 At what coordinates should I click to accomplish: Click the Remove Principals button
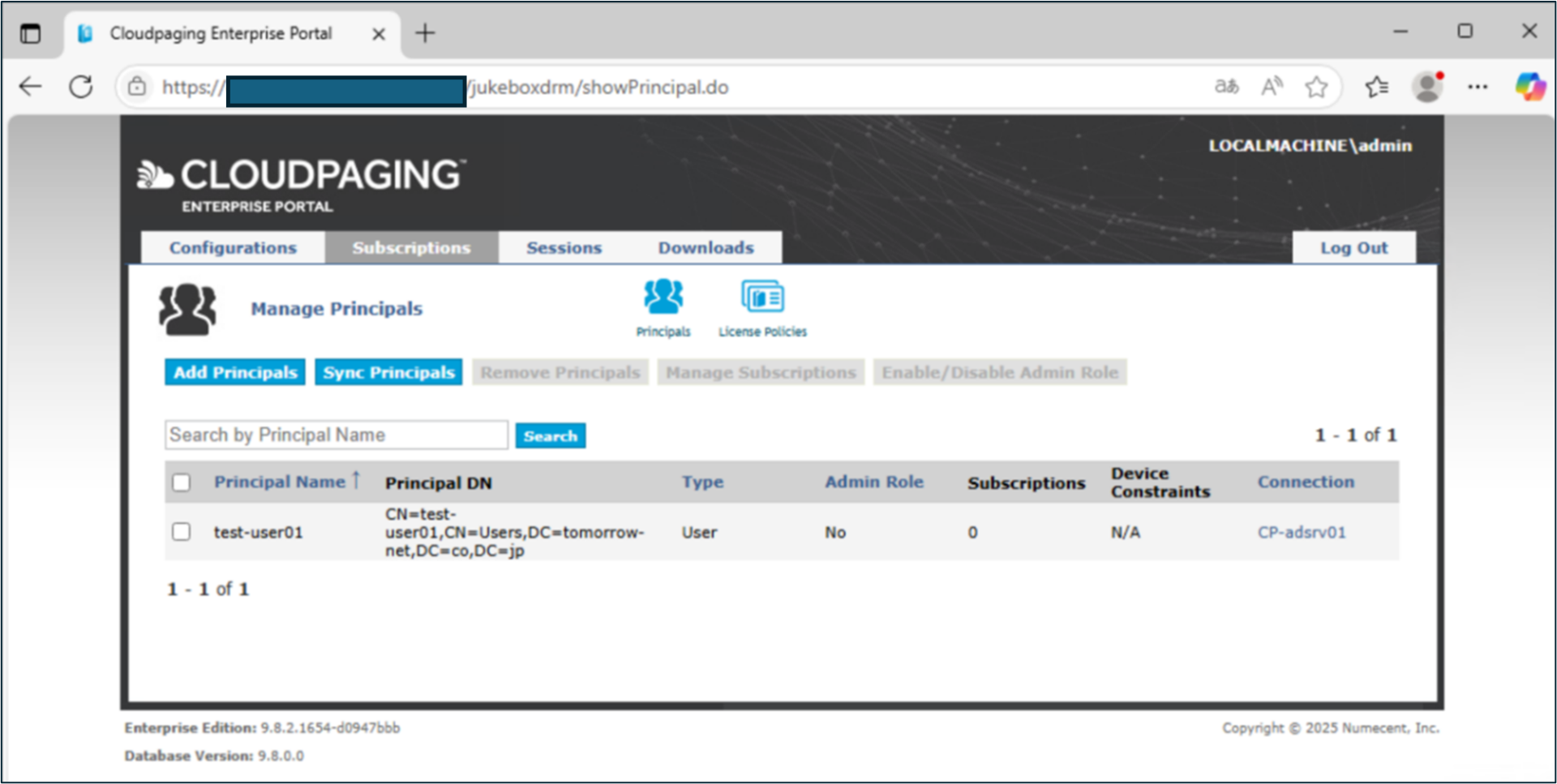coord(560,372)
